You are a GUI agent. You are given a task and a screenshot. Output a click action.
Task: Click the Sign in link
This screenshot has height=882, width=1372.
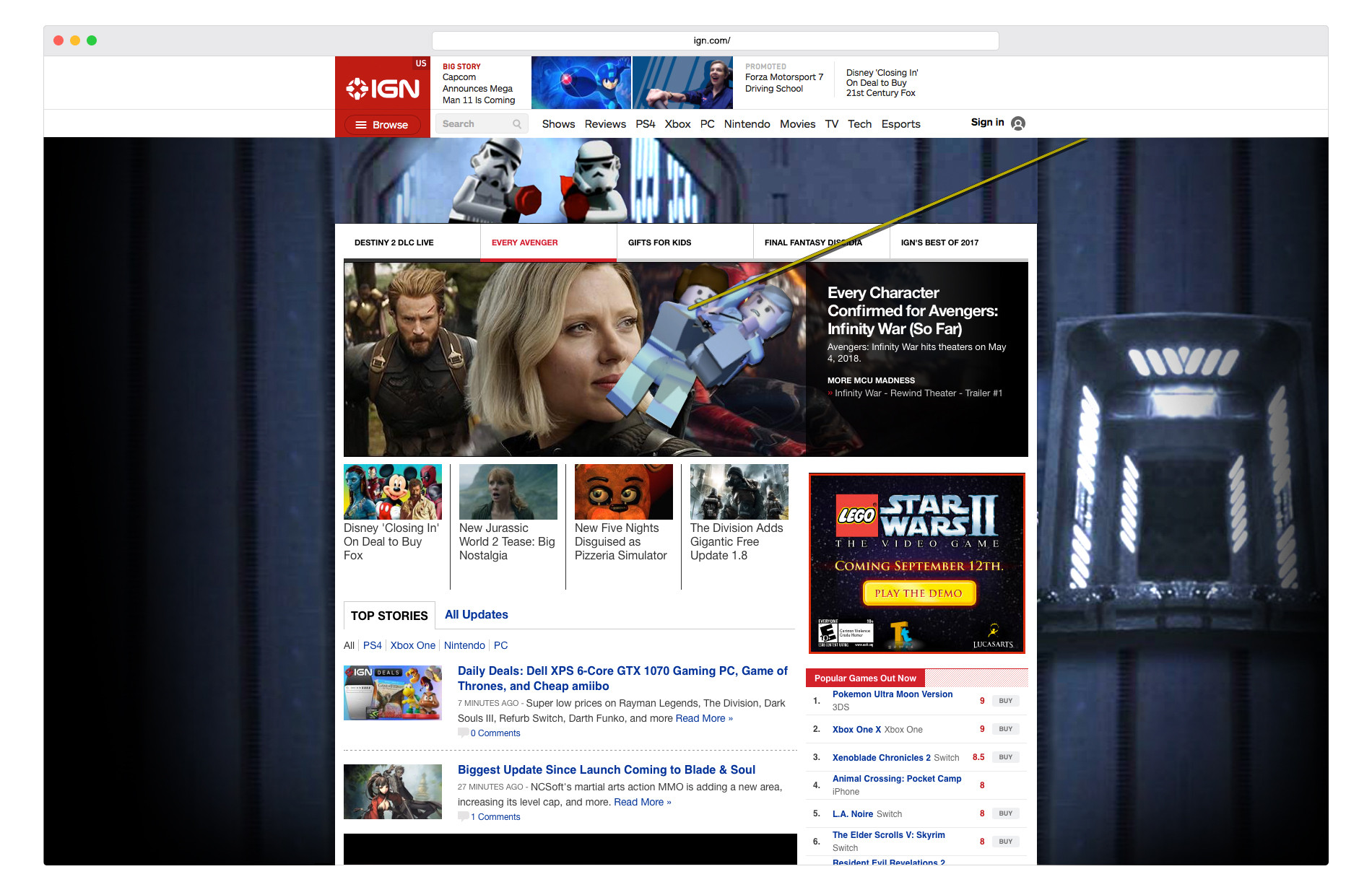987,123
